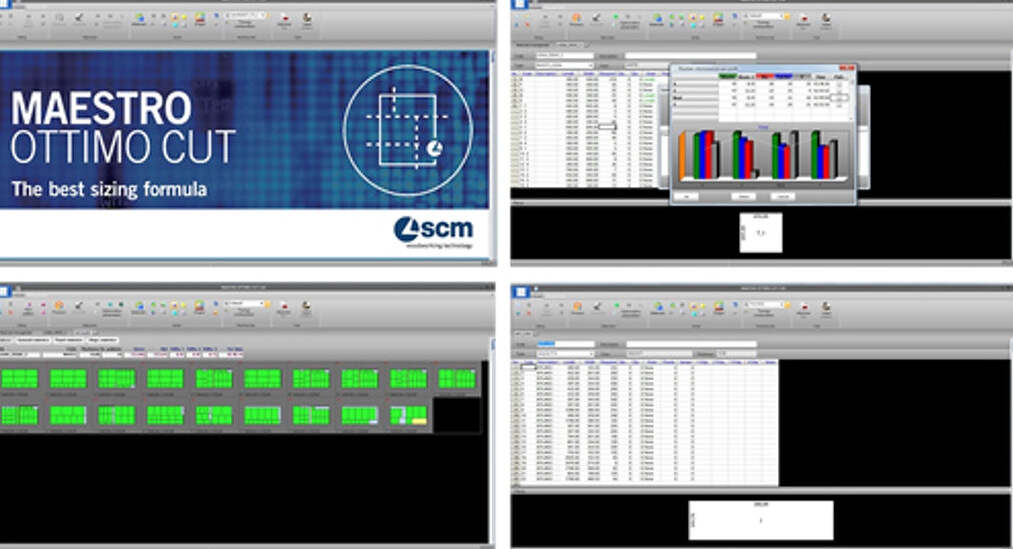1013x549 pixels.
Task: Click the middle button at the bottom of the chart dialog
Action: coord(744,196)
